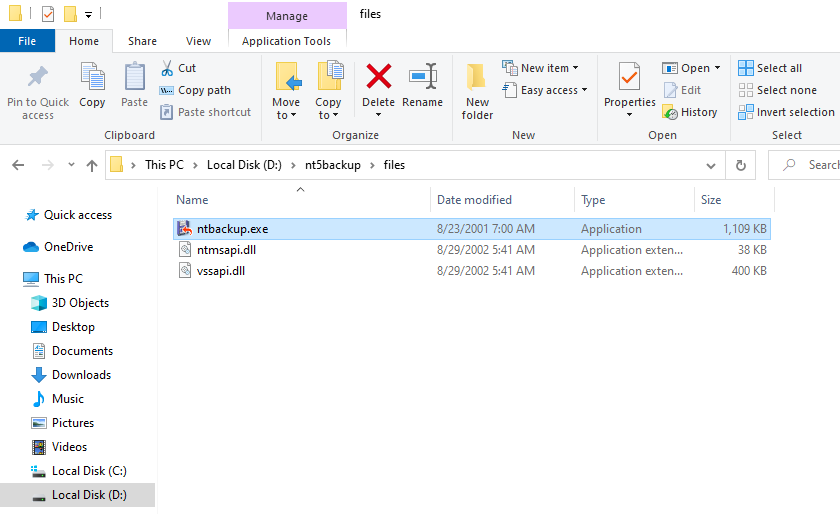Click the new folder quick access toolbar icon
This screenshot has width=840, height=514.
tap(70, 13)
